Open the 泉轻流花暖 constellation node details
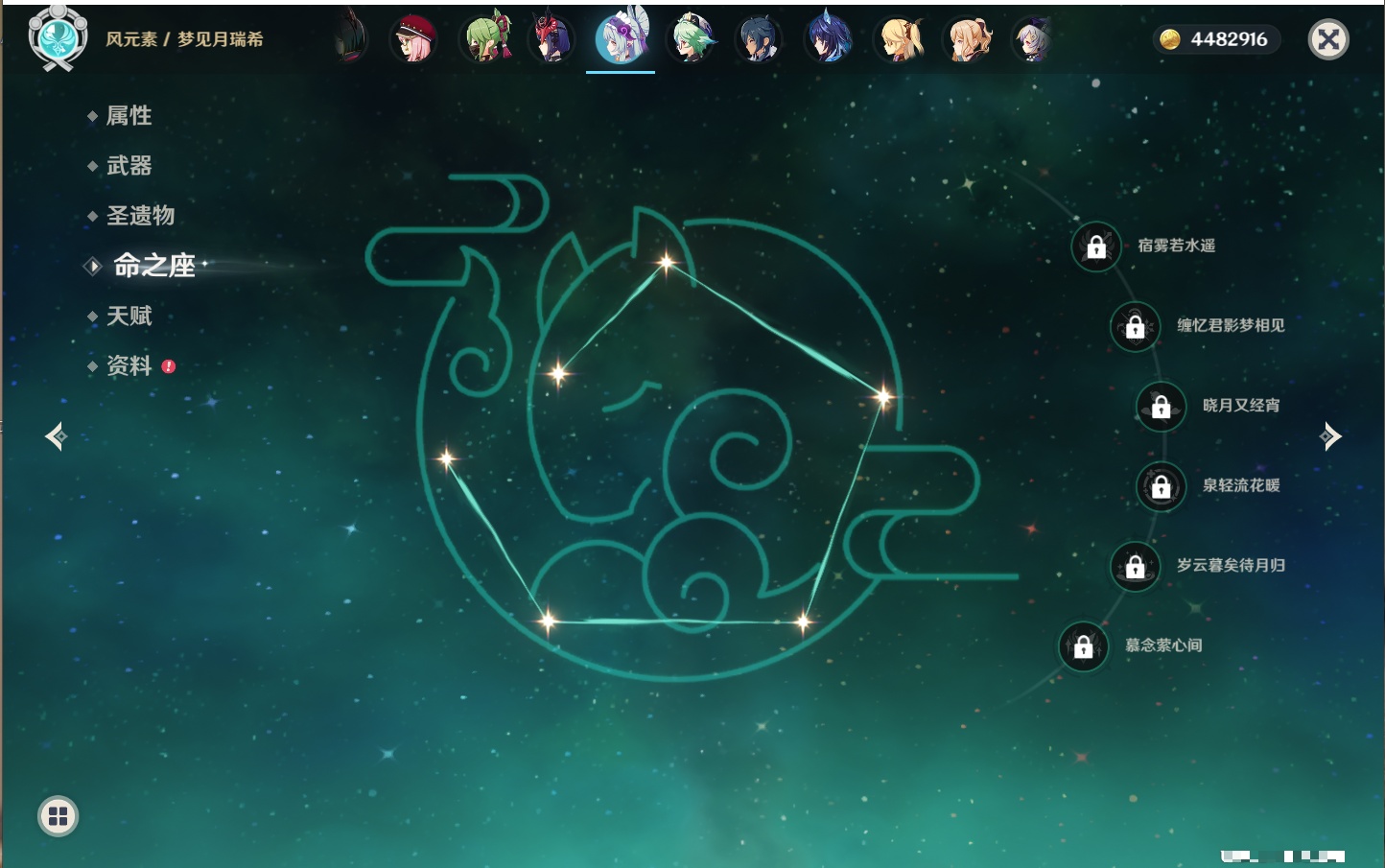This screenshot has height=868, width=1385. pos(1161,486)
